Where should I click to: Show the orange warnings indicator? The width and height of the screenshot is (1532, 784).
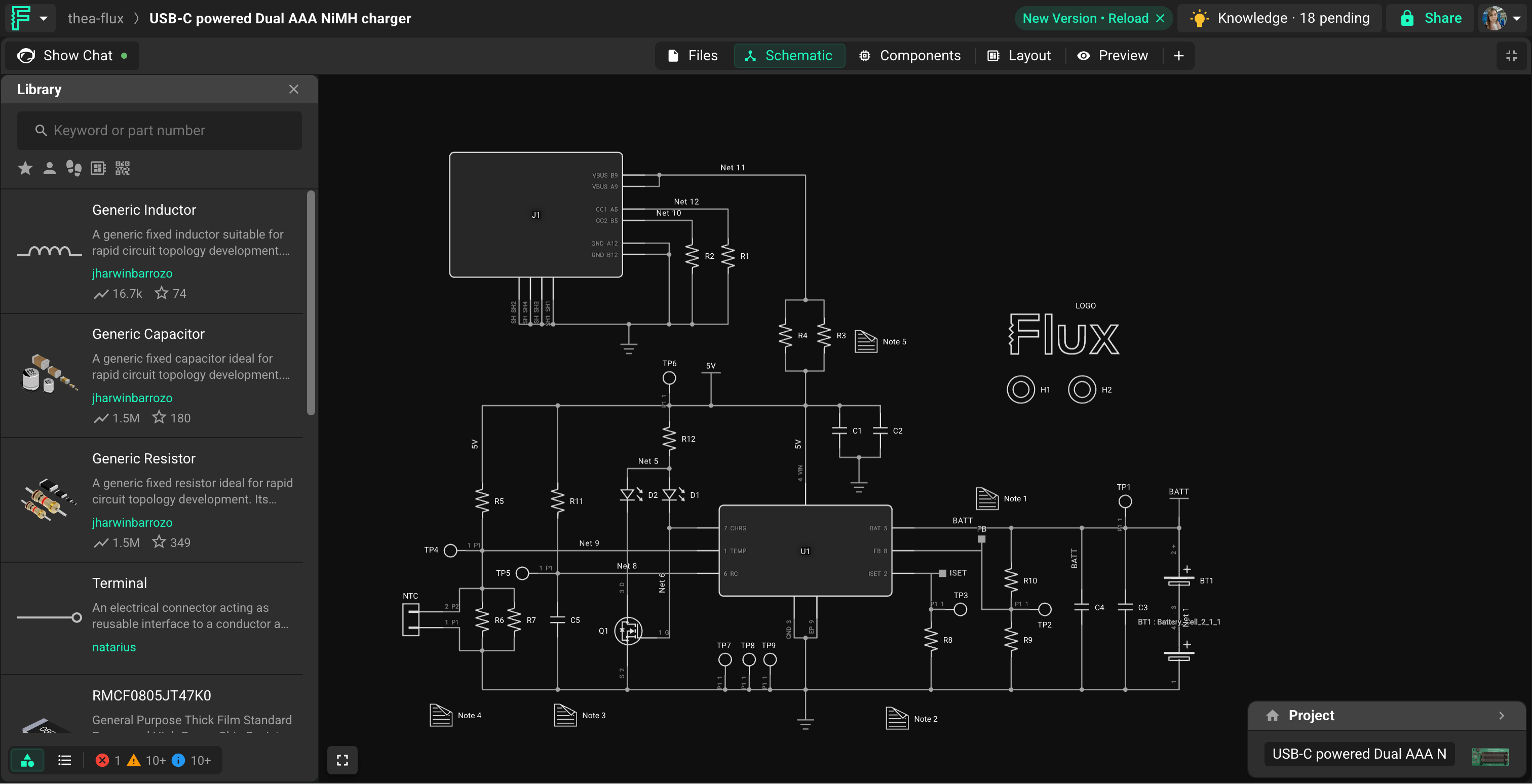coord(146,760)
